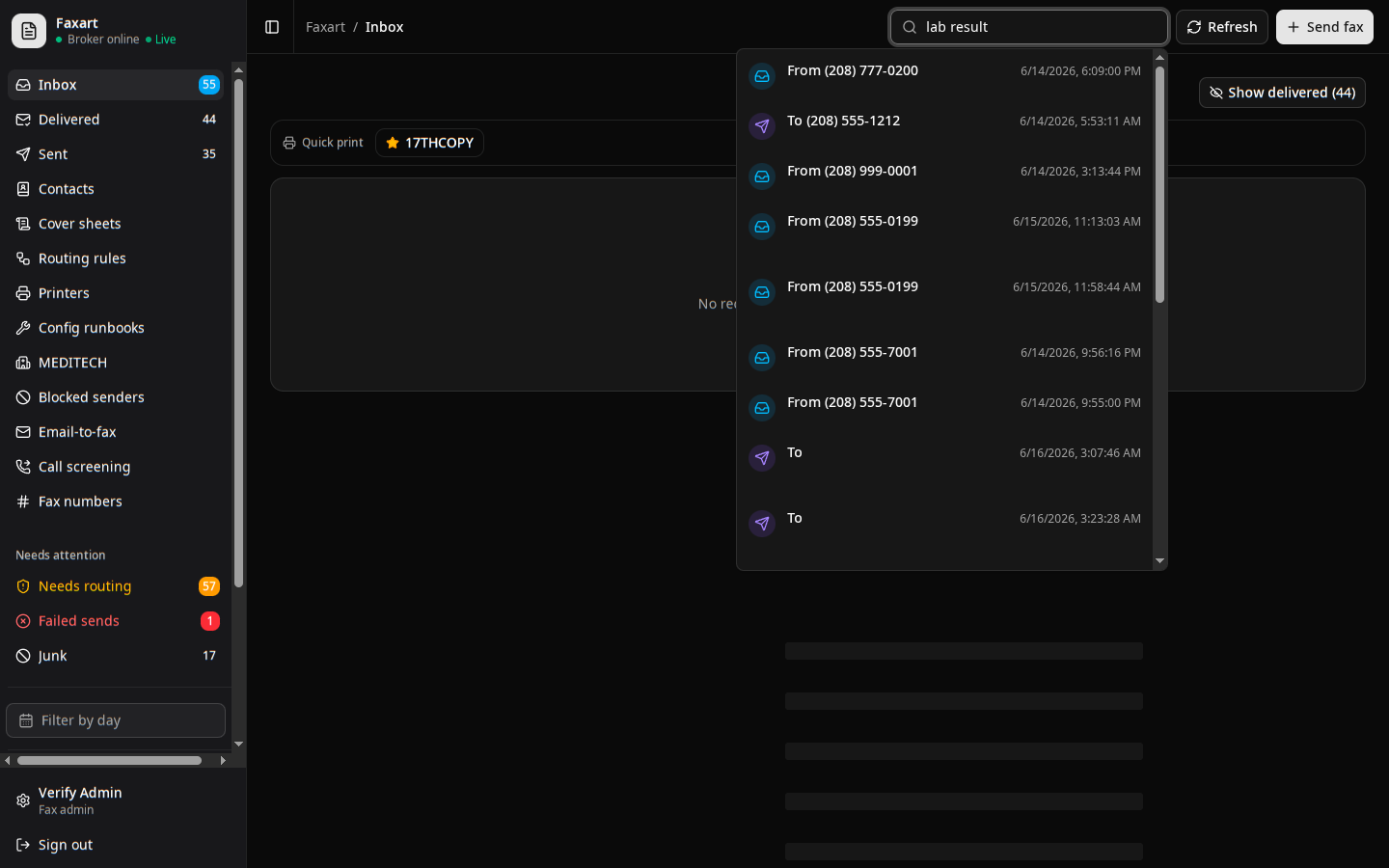Image resolution: width=1389 pixels, height=868 pixels.
Task: Click the Needs routing 57 badge
Action: point(209,586)
